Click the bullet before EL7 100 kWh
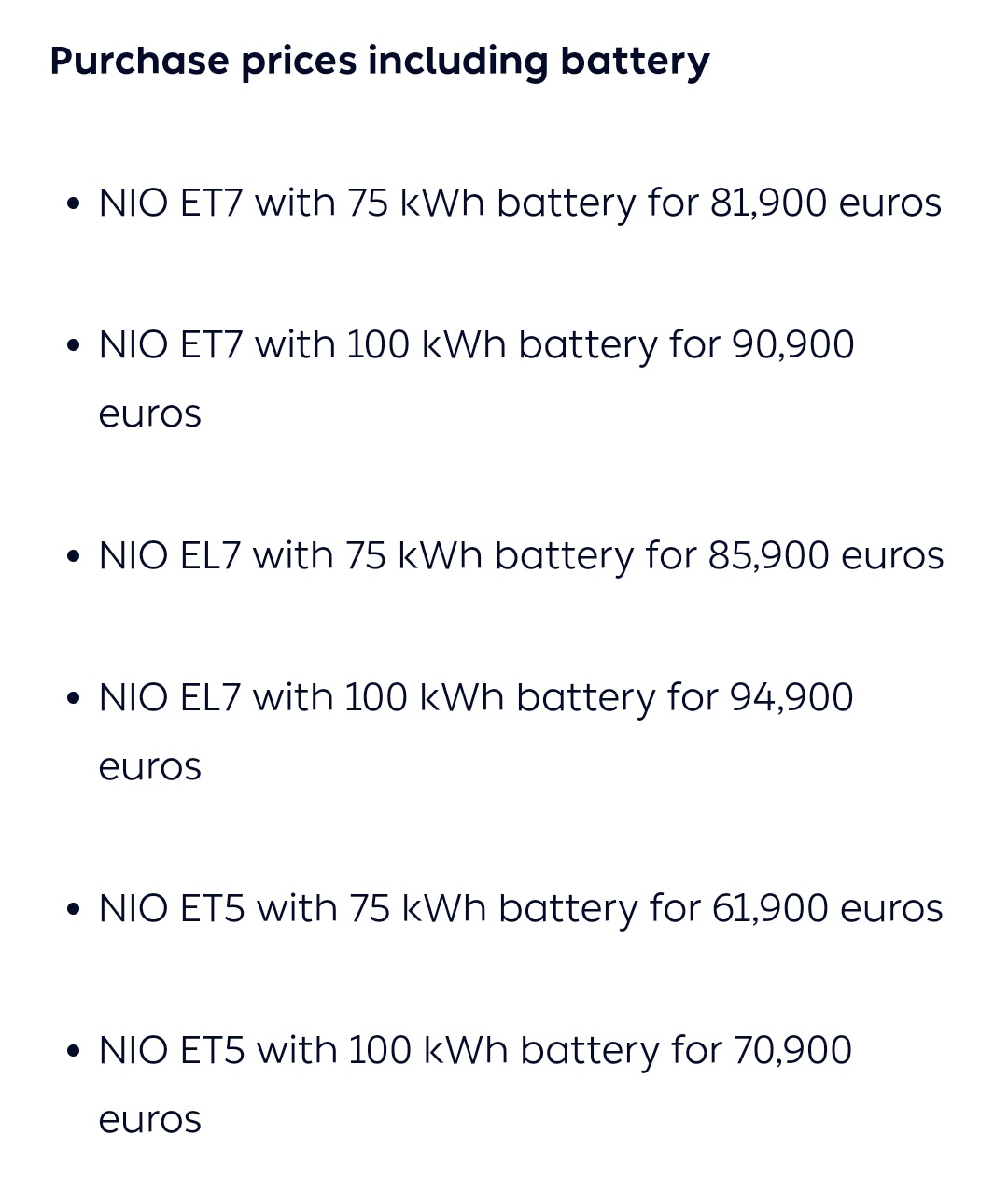 coord(75,699)
